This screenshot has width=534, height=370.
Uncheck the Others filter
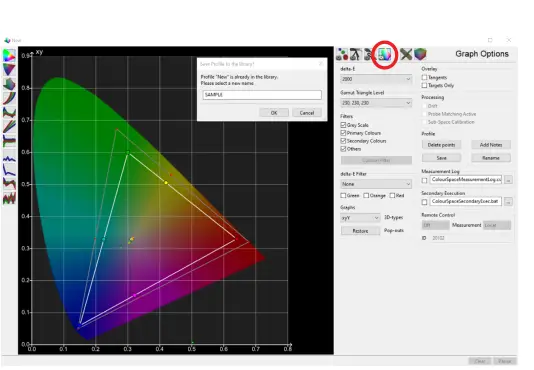point(343,149)
